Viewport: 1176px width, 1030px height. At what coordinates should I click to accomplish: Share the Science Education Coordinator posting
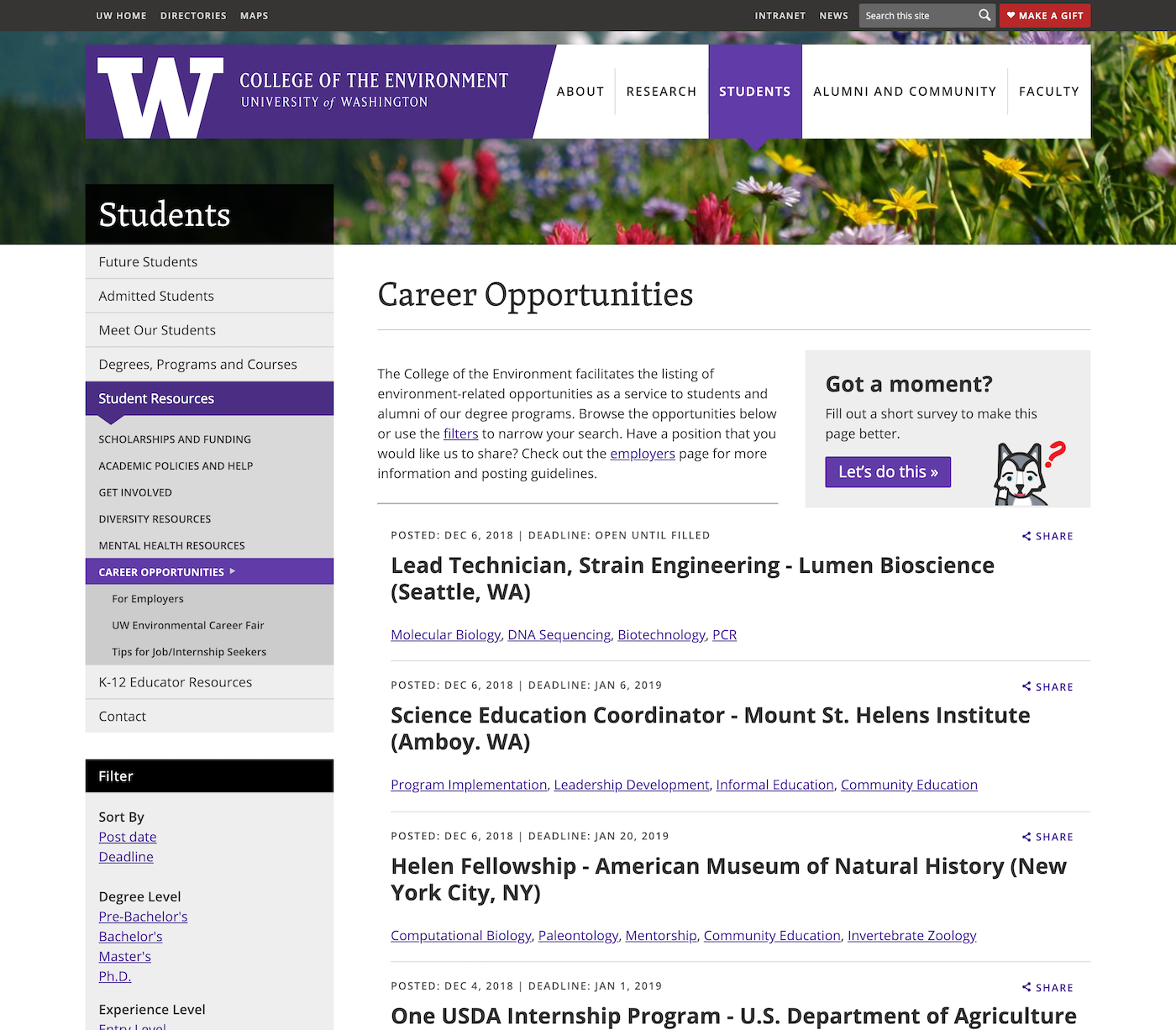tap(1047, 686)
